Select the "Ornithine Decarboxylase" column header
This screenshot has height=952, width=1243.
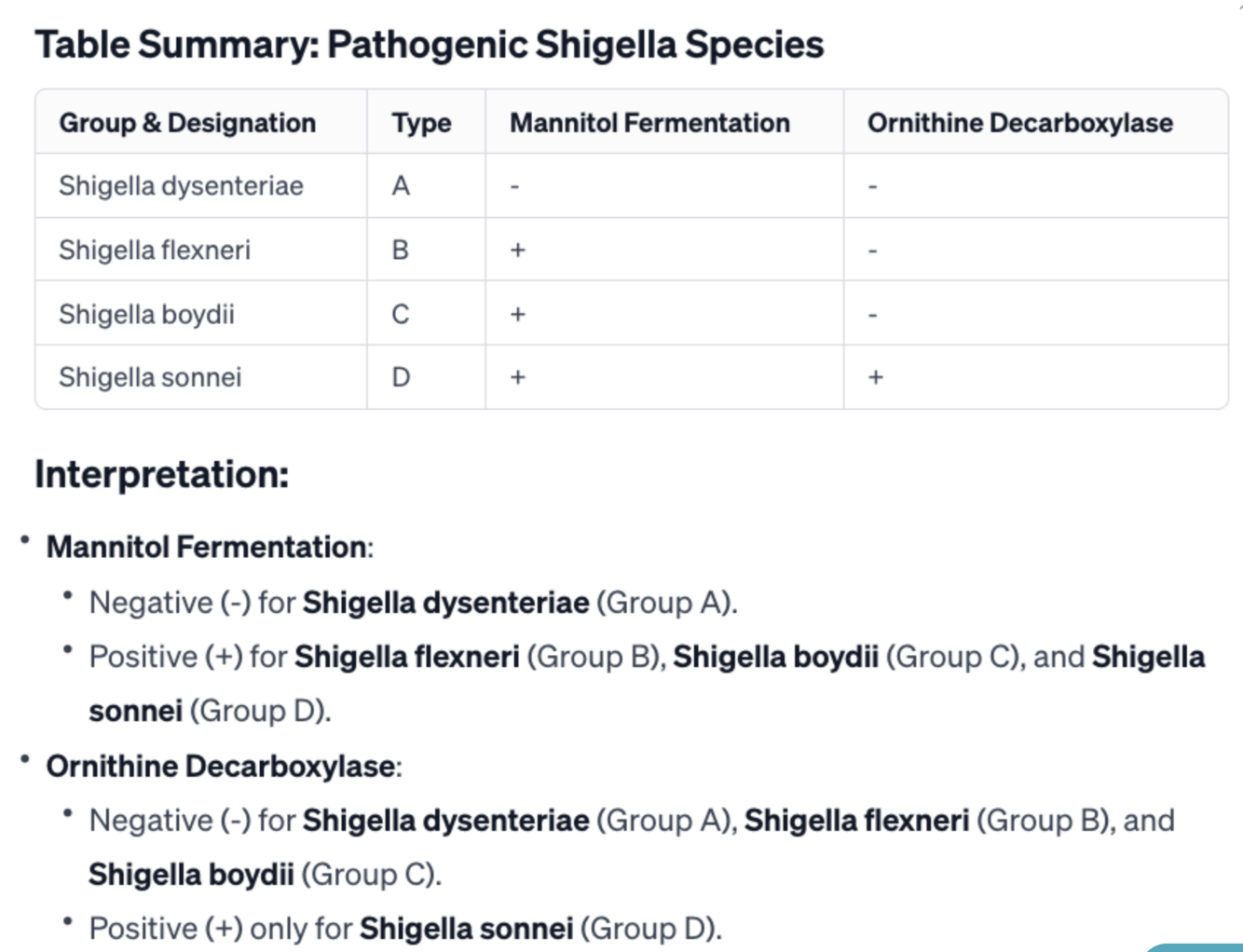1019,123
